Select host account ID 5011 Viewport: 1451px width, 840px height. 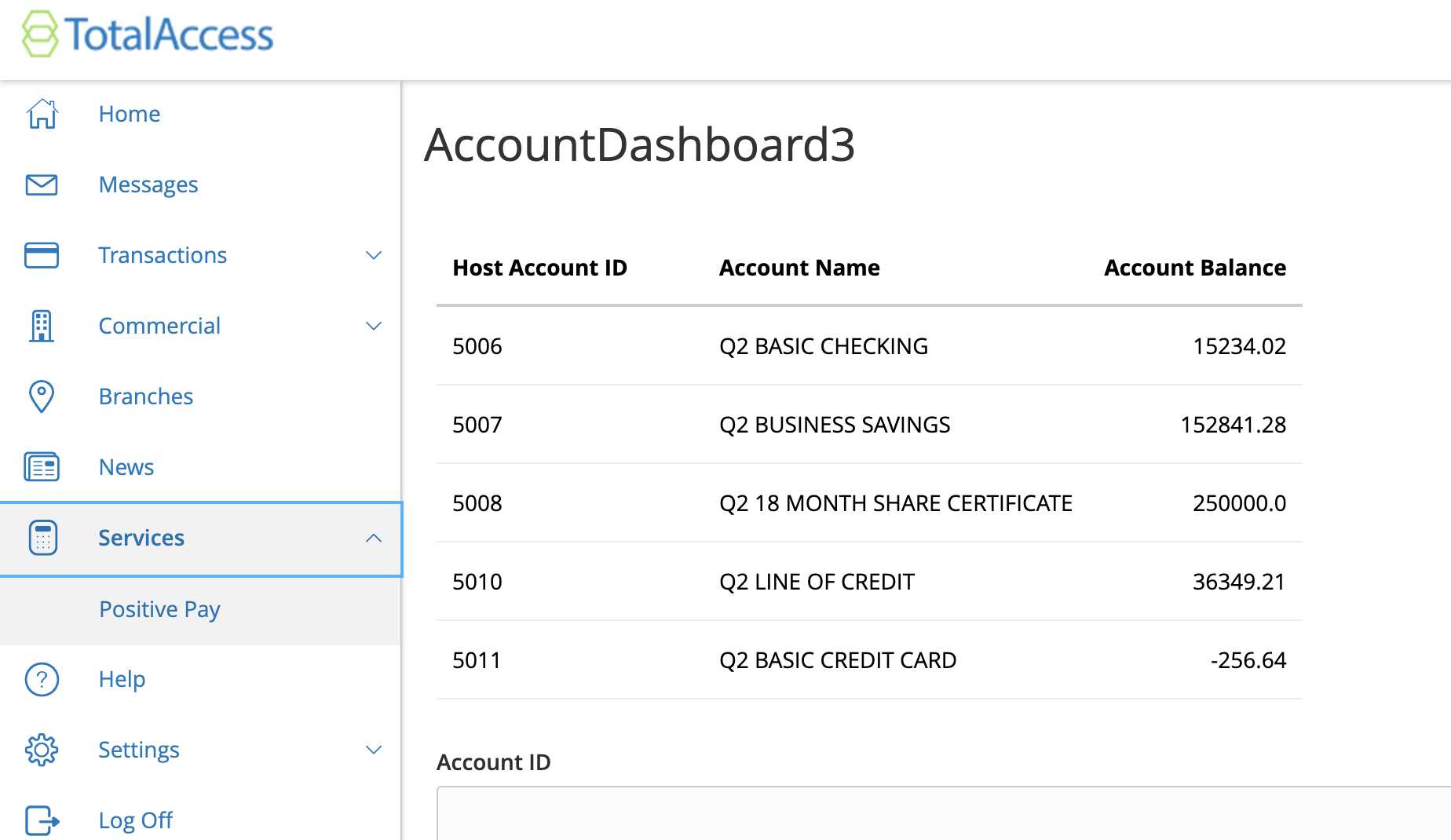(x=477, y=660)
